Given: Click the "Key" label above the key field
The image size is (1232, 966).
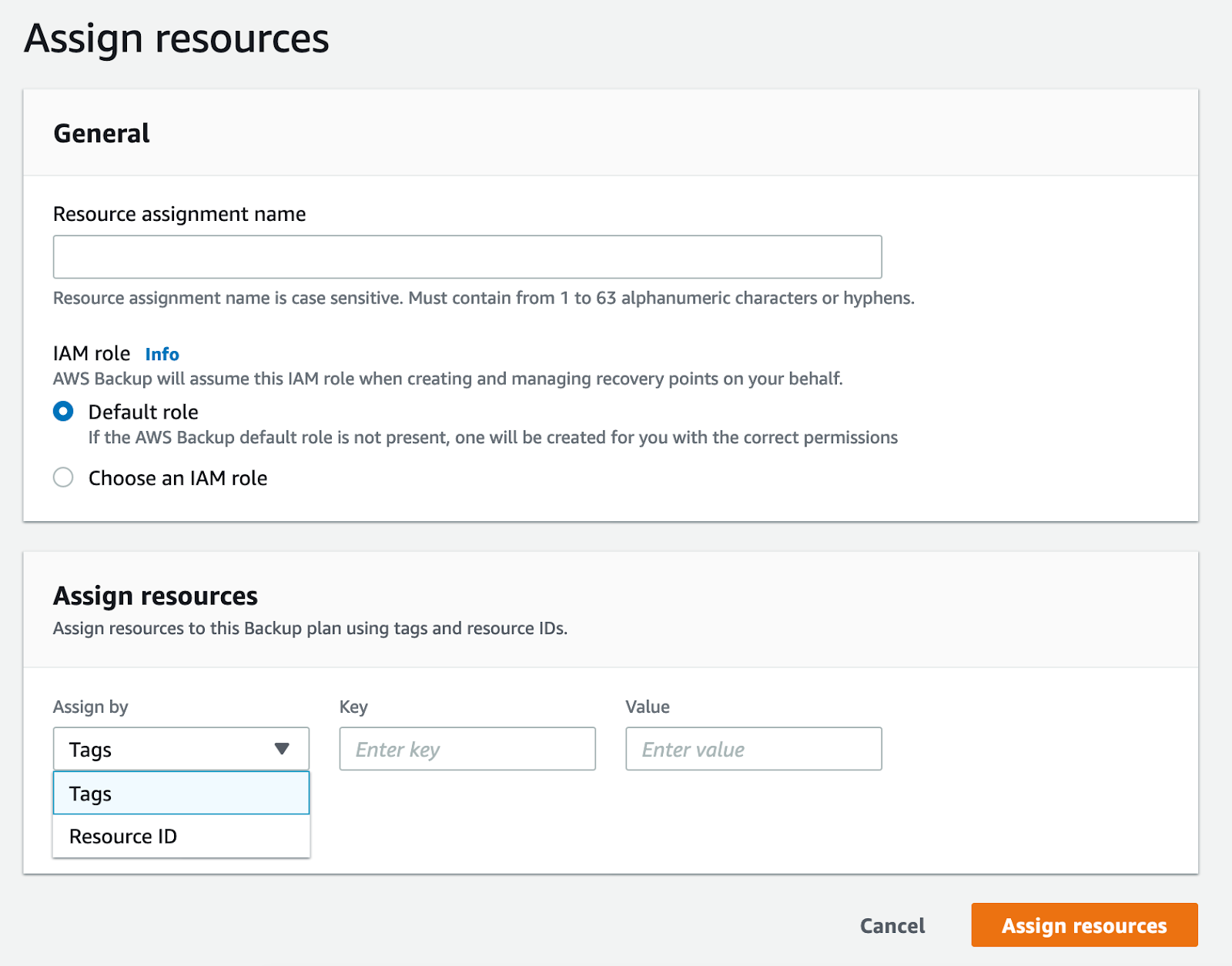Looking at the screenshot, I should coord(353,707).
